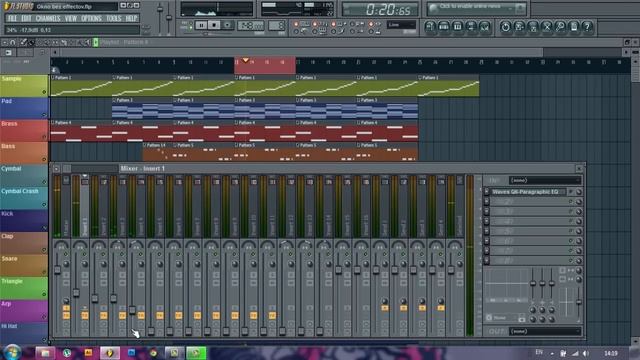This screenshot has height=360, width=640.
Task: Mute the Sample playlist track
Action: tap(44, 92)
